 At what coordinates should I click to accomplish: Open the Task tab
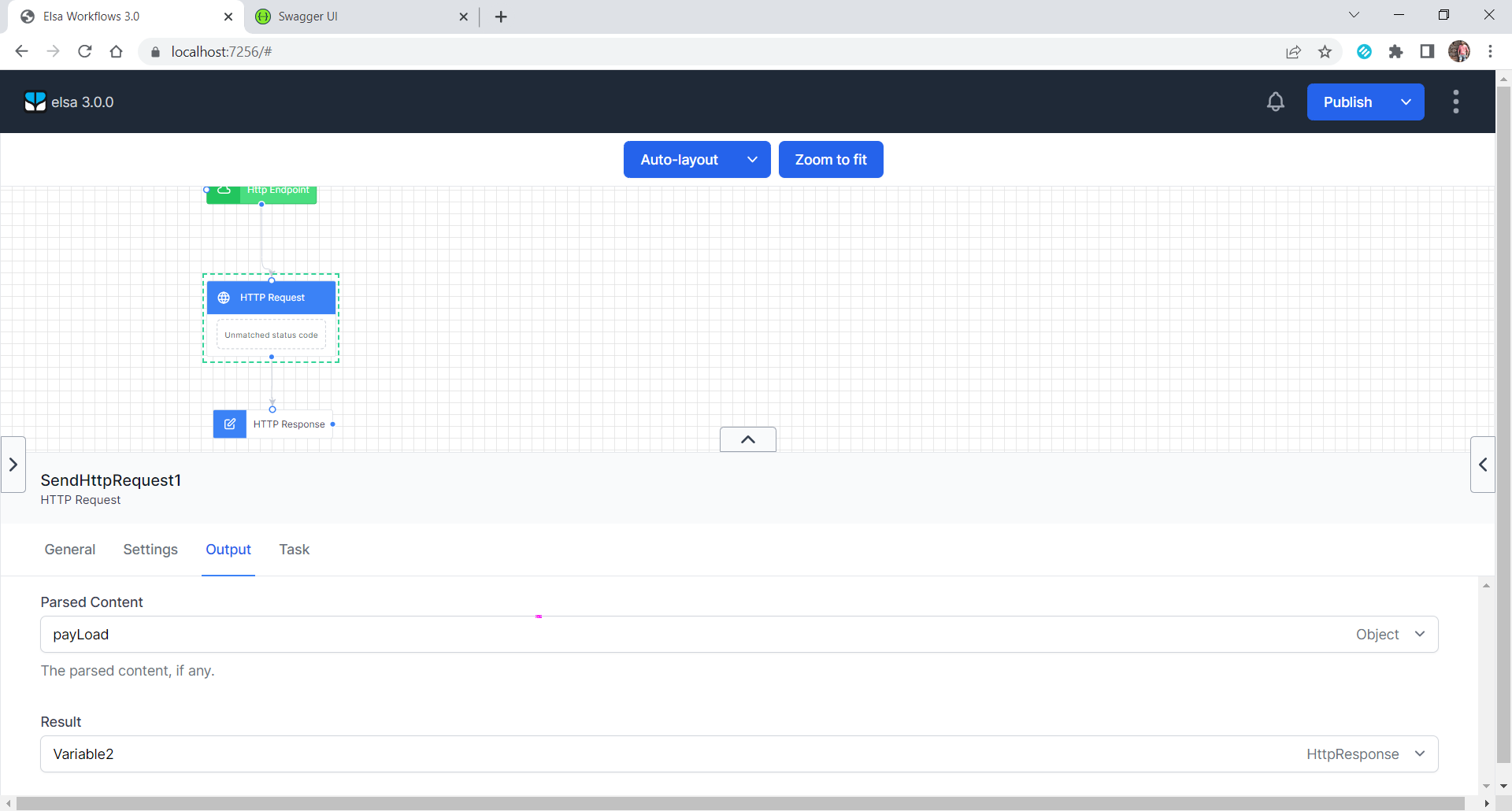(295, 550)
